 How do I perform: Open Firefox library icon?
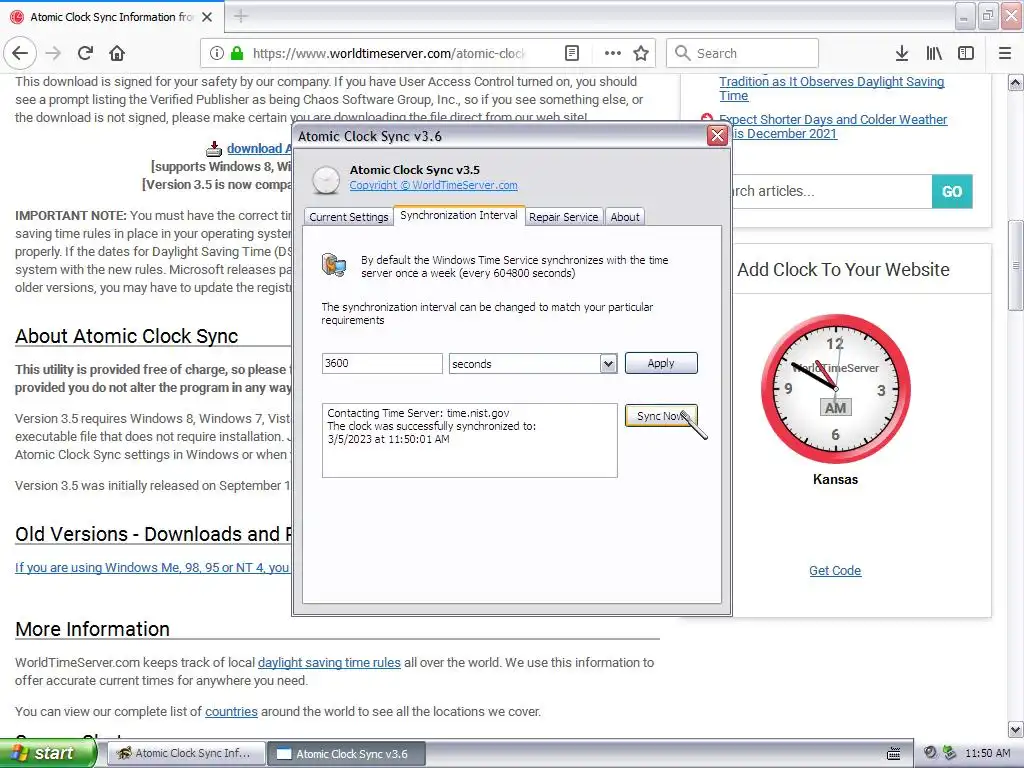[934, 53]
